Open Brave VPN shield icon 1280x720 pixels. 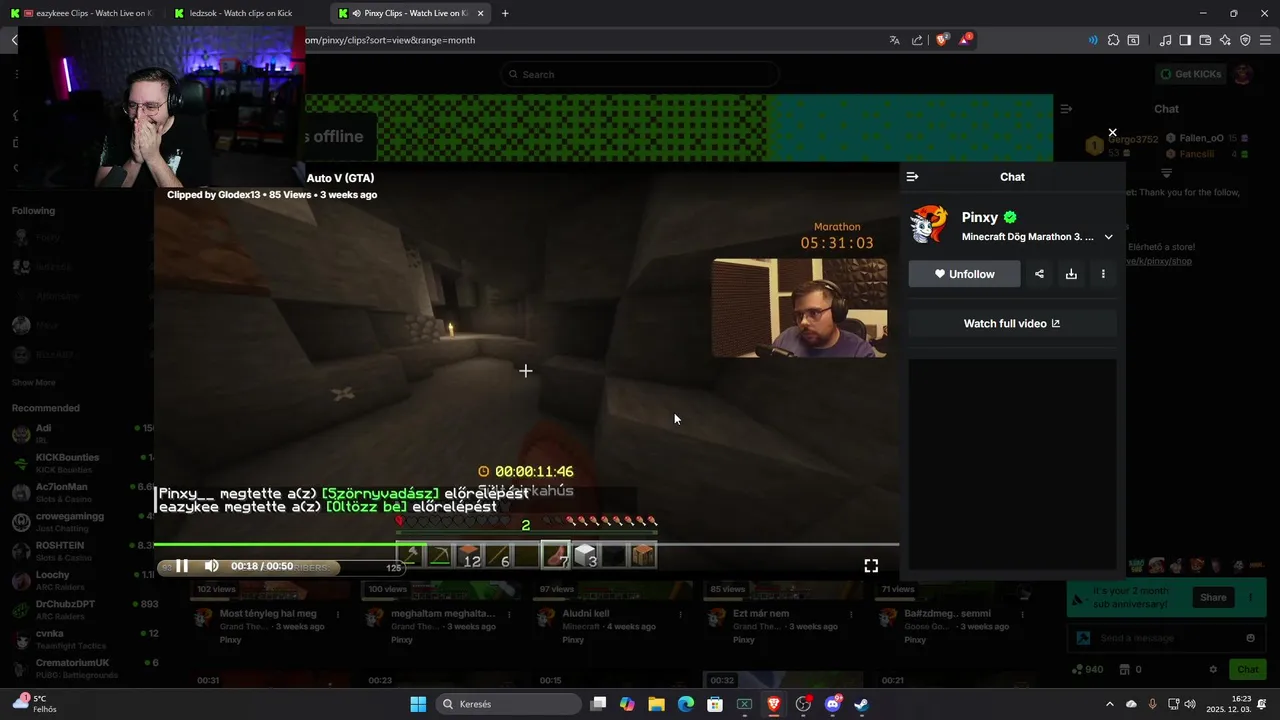1245,40
